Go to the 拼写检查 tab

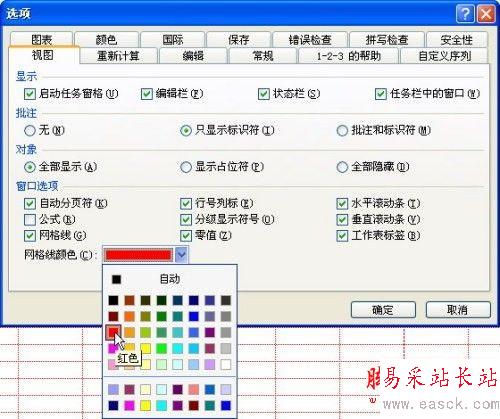pyautogui.click(x=387, y=40)
